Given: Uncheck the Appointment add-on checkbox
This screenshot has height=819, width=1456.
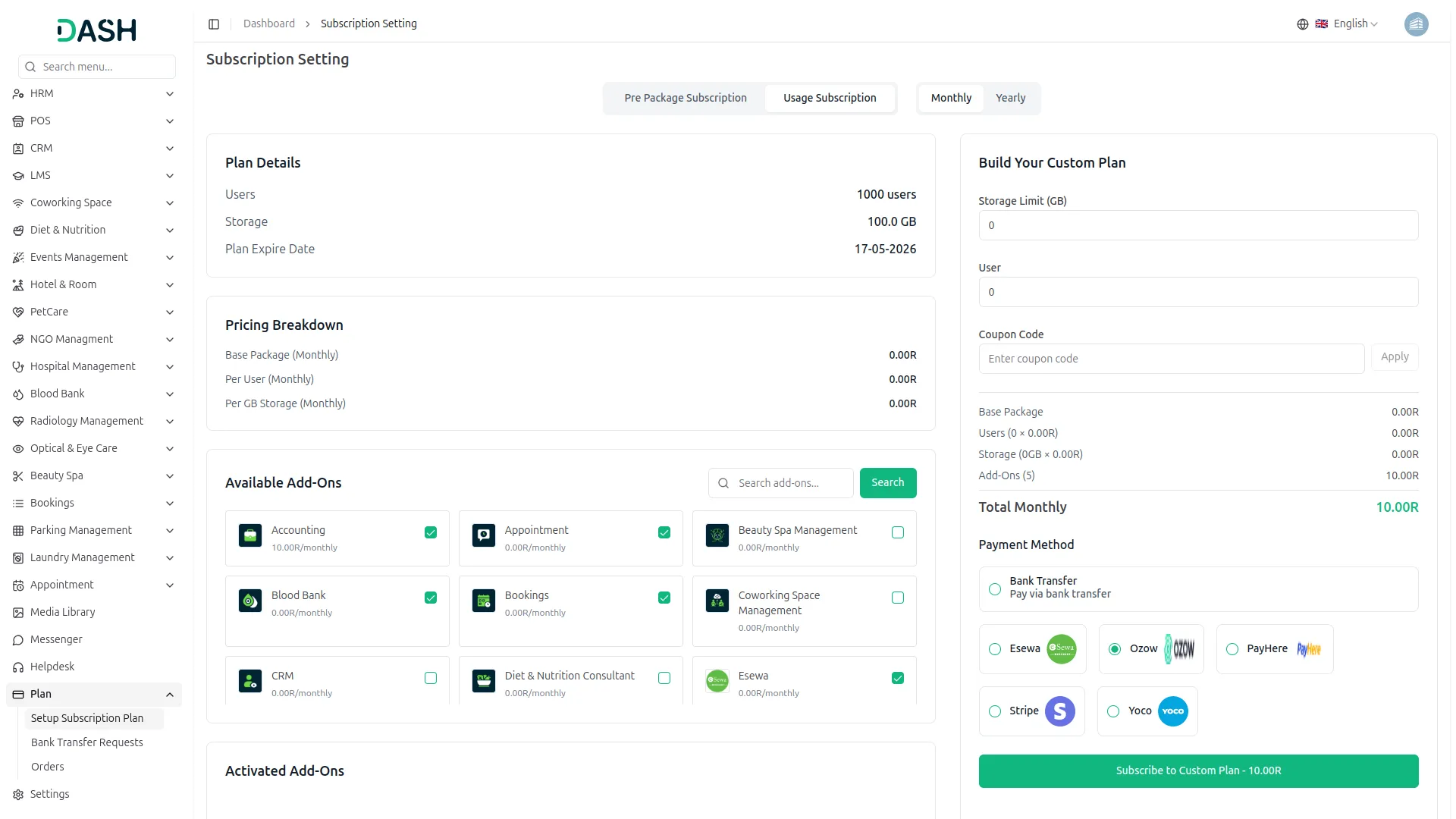Looking at the screenshot, I should [x=664, y=532].
